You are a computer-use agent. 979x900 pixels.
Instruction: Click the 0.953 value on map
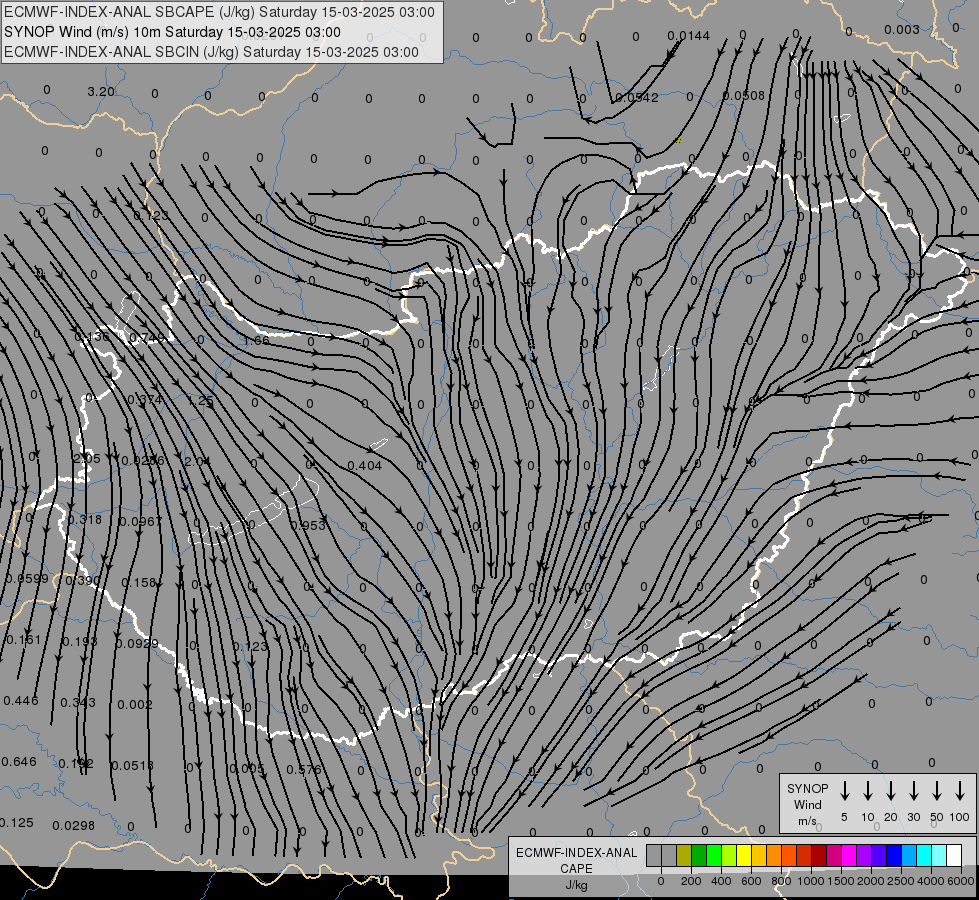[x=308, y=526]
